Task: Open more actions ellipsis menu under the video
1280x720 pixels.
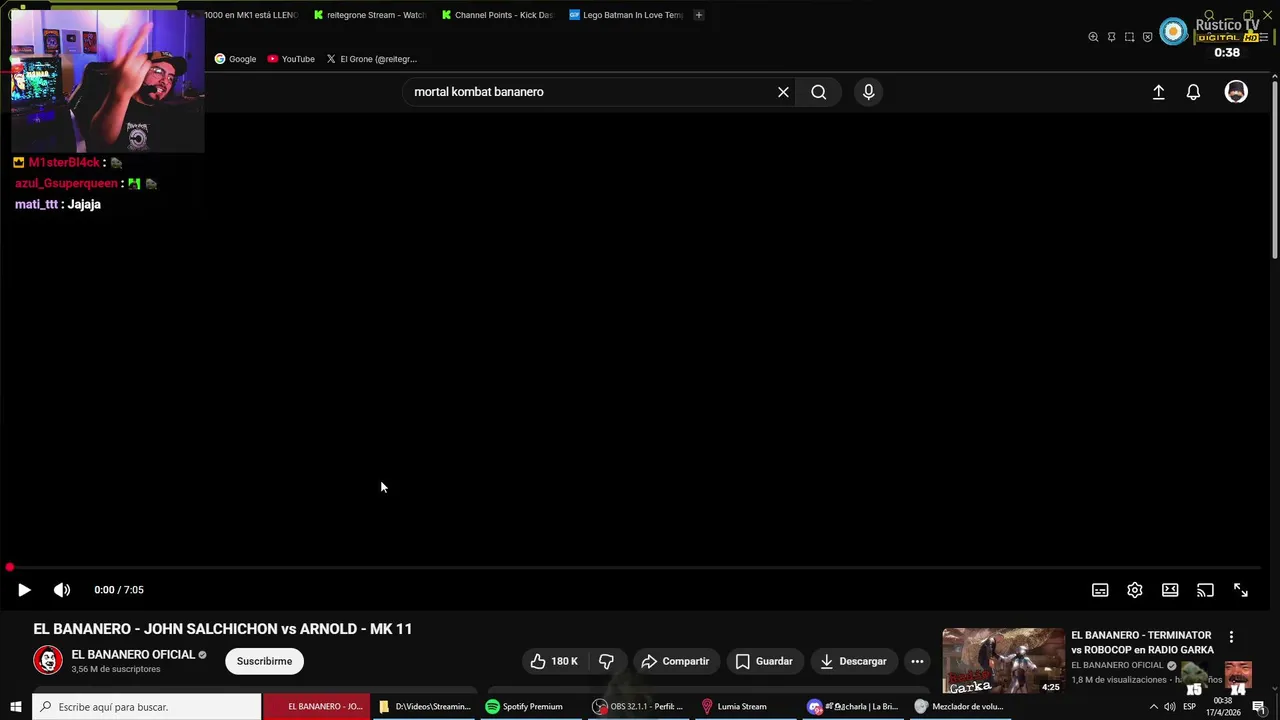Action: (x=917, y=661)
